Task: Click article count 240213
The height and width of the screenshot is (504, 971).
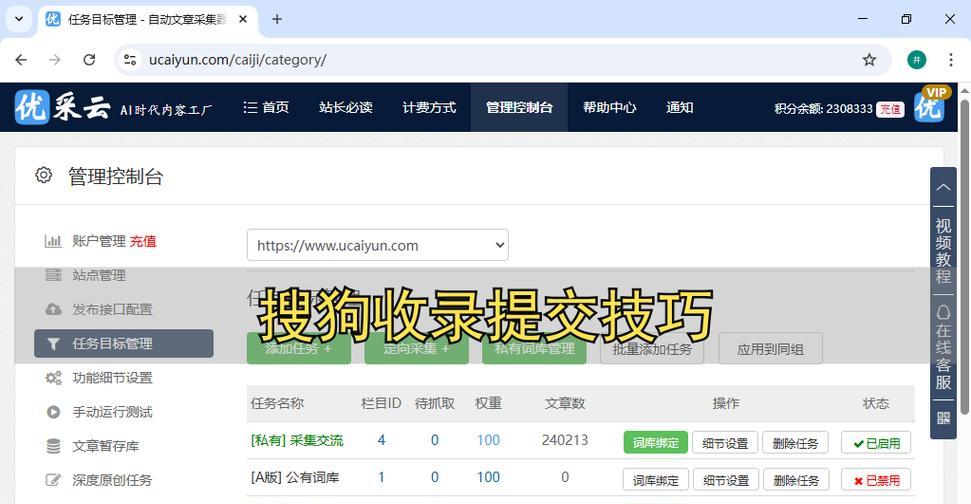Action: 565,440
